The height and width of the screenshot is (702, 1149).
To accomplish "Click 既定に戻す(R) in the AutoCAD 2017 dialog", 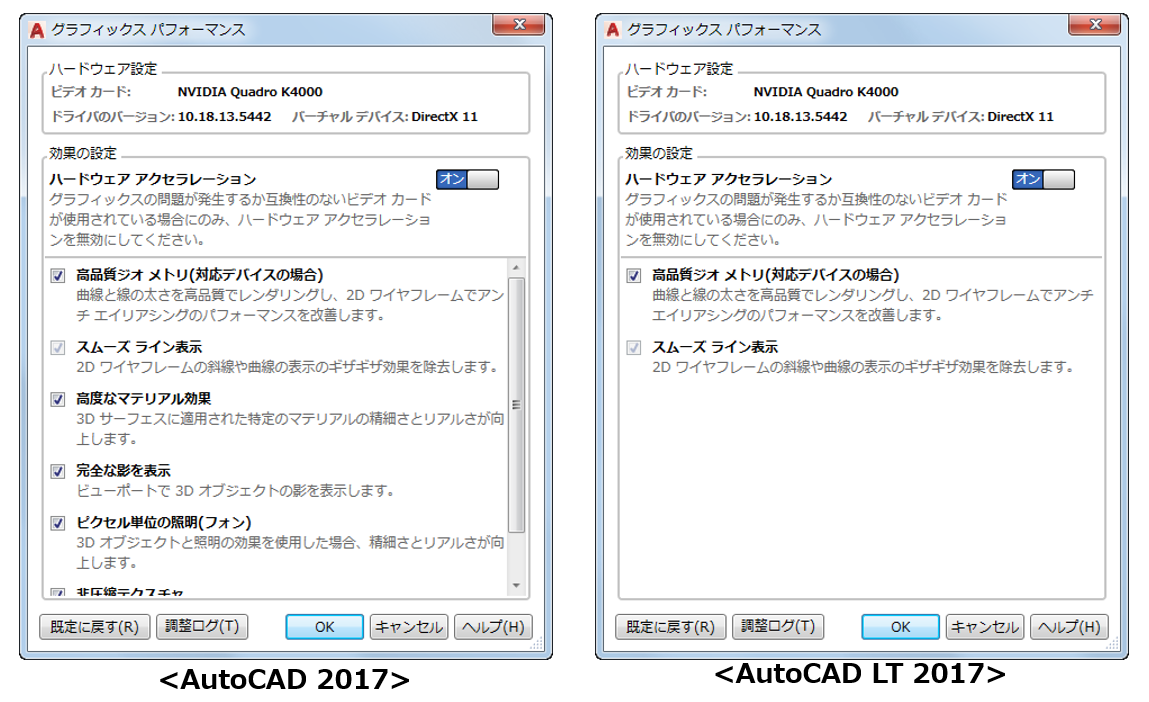I will click(x=95, y=627).
